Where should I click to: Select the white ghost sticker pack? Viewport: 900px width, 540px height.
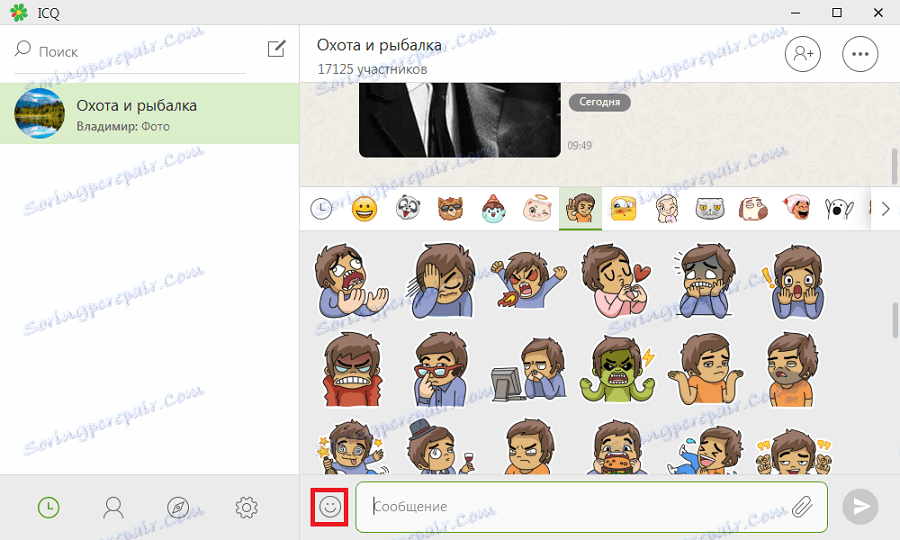point(839,209)
